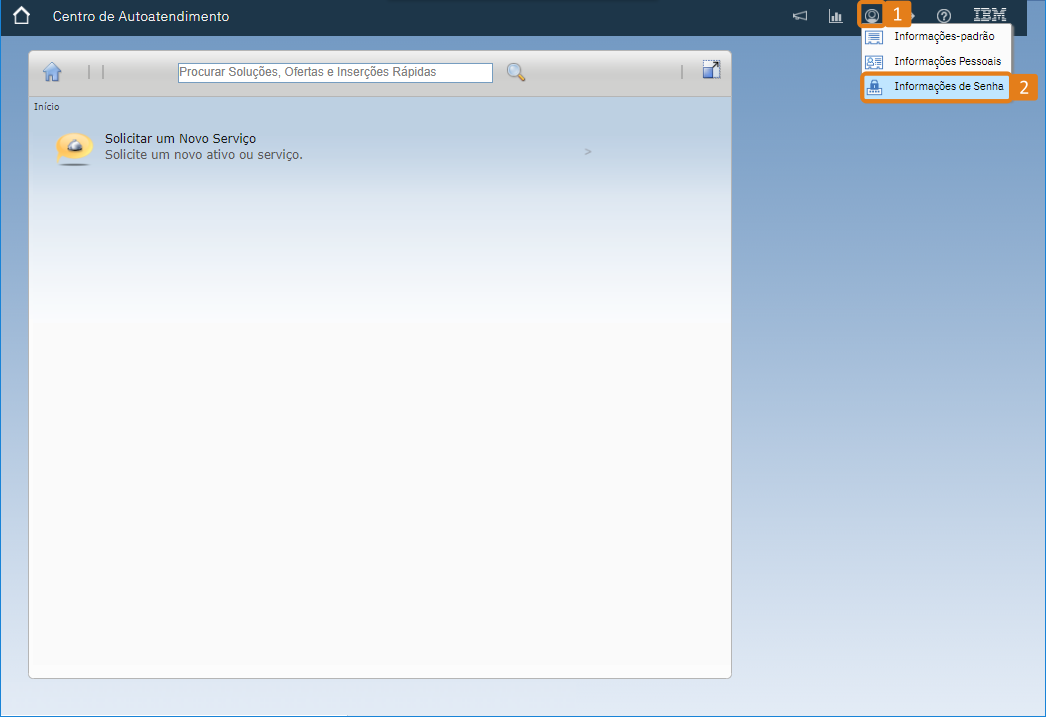Click the Centro de Autoatendimento title

[x=140, y=17]
